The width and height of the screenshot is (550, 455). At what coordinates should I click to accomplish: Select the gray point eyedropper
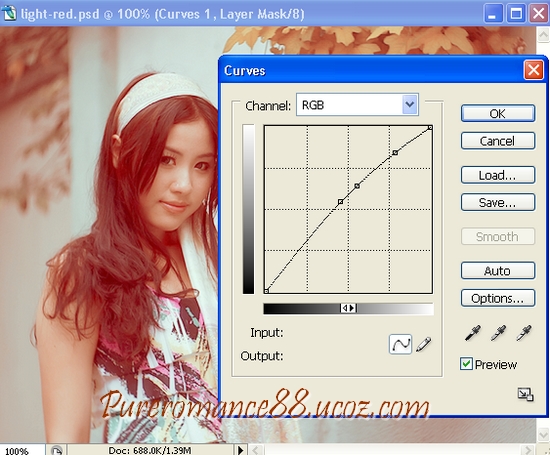pos(498,333)
